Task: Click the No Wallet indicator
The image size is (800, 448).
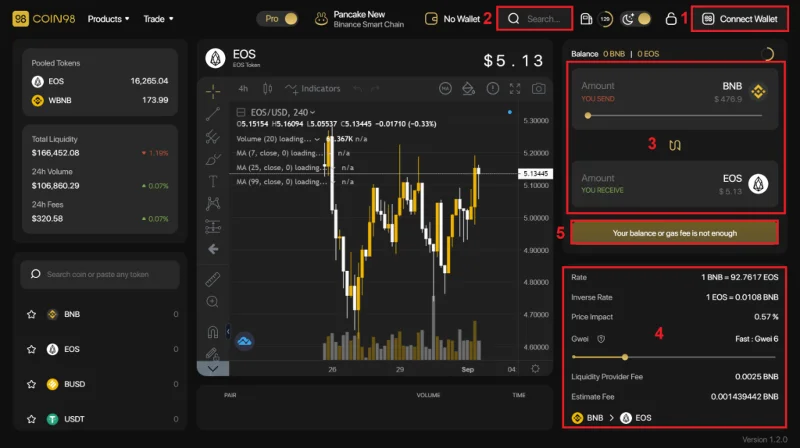Action: click(x=452, y=19)
